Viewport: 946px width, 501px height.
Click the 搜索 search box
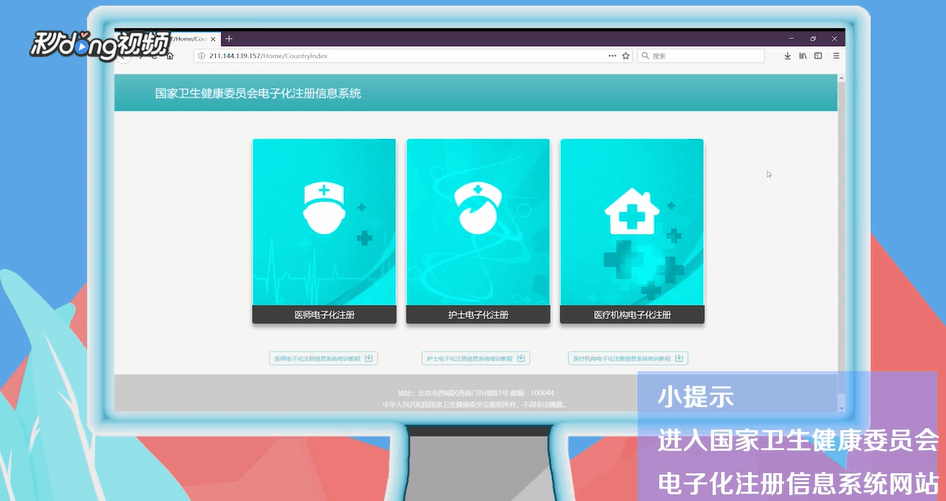[700, 56]
